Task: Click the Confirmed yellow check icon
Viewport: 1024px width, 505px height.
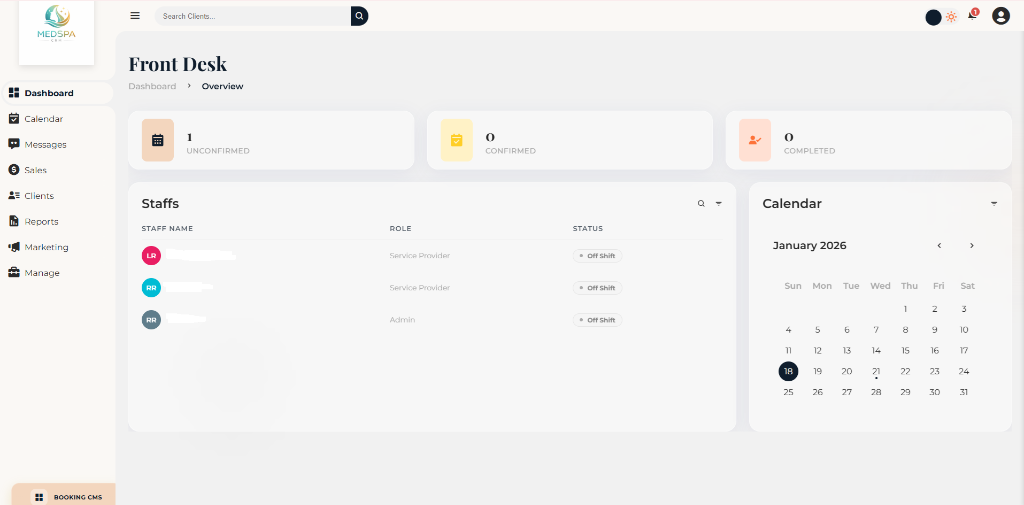Action: [x=456, y=140]
